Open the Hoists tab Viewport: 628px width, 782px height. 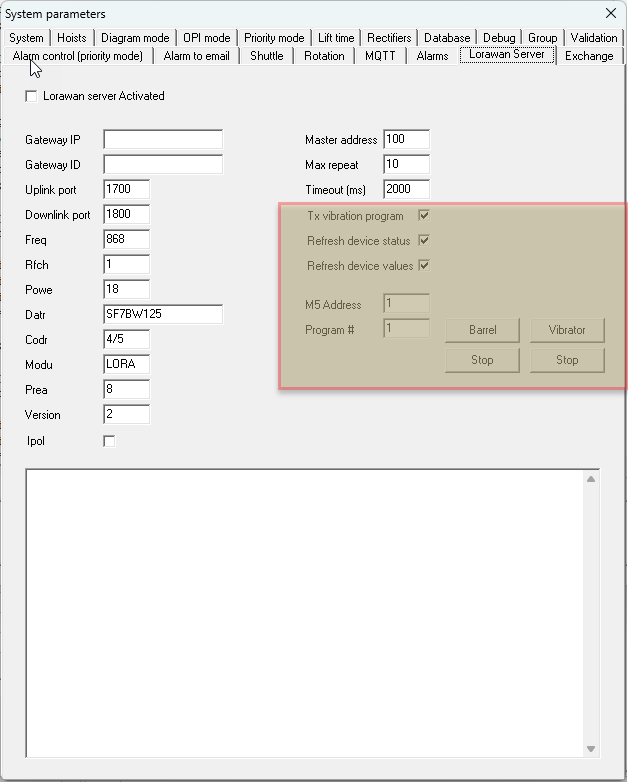pyautogui.click(x=72, y=38)
